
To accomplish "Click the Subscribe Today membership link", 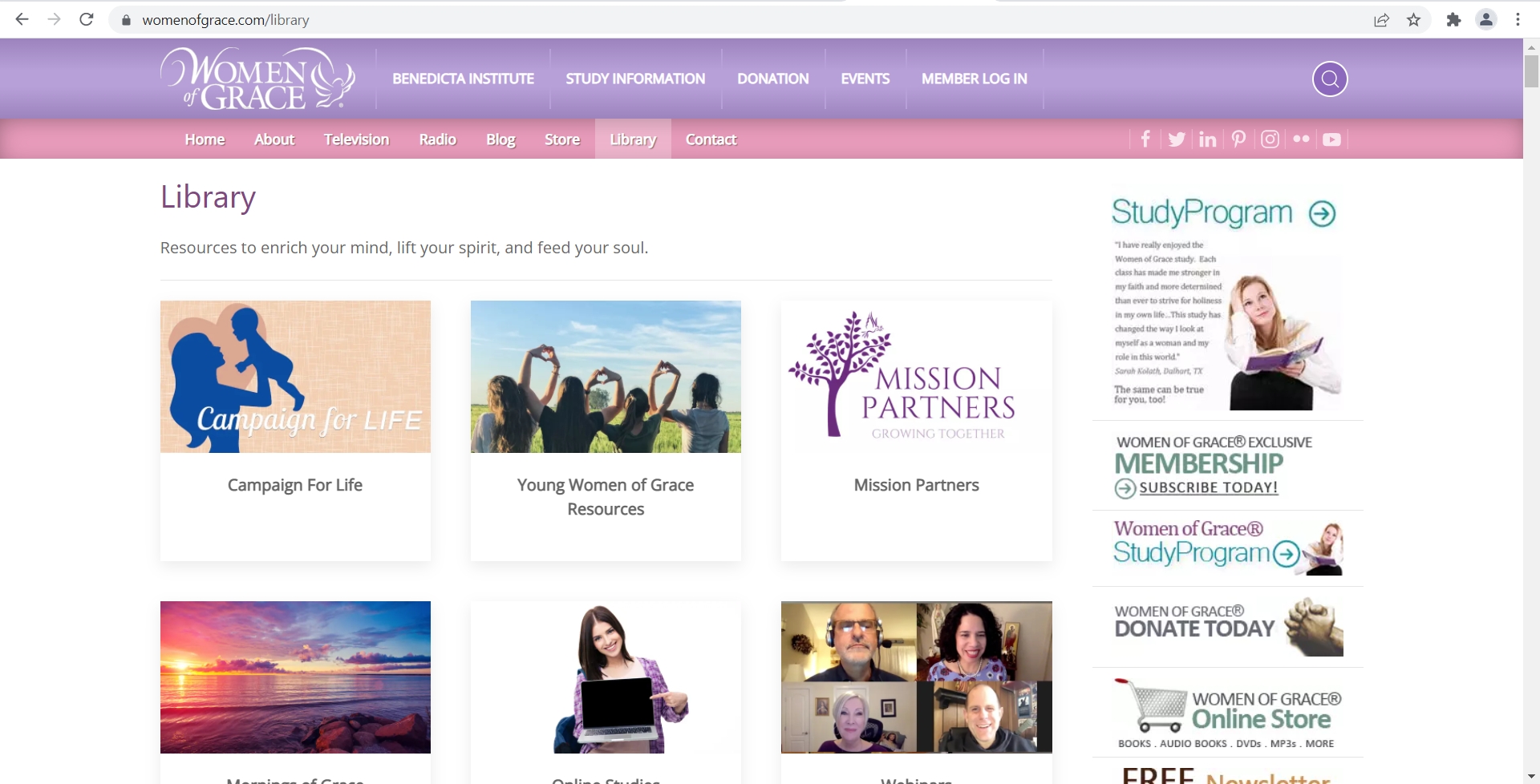I will 1208,487.
